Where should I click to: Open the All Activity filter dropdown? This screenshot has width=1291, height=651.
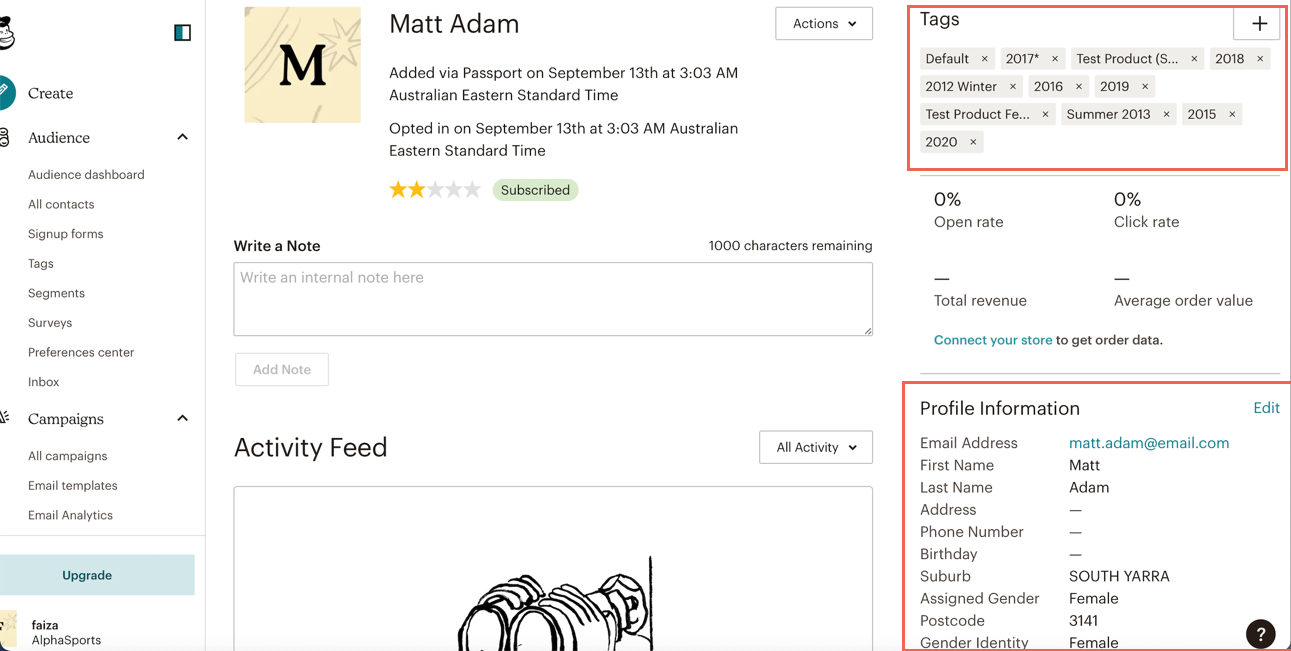[815, 447]
